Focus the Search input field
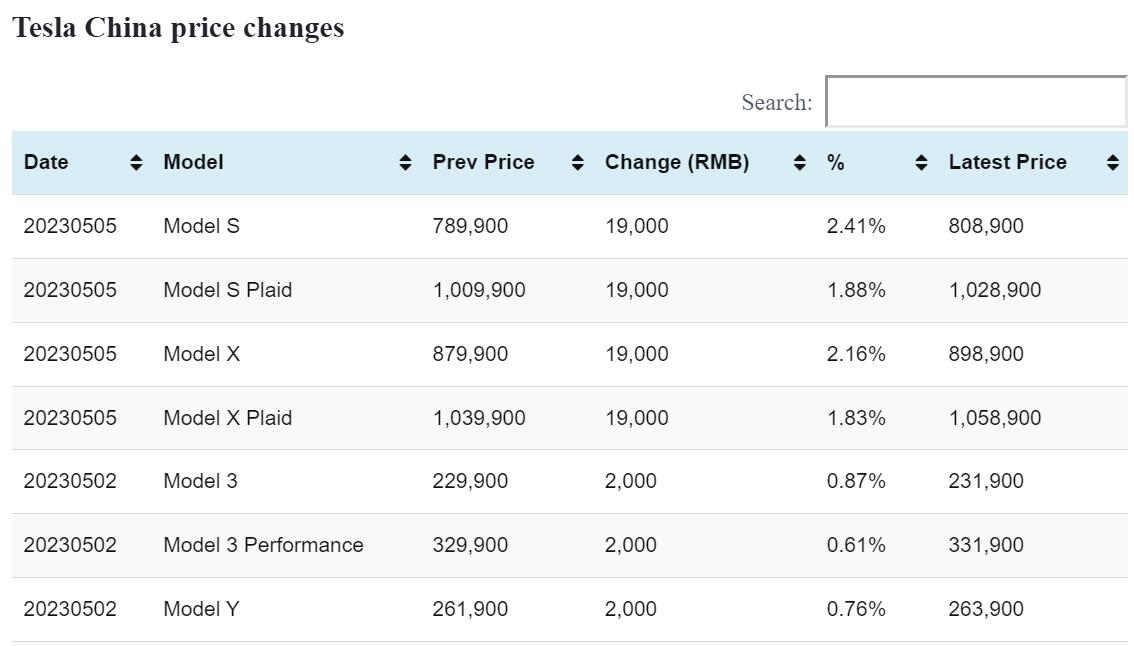Screen dimensions: 1134x646 [975, 102]
